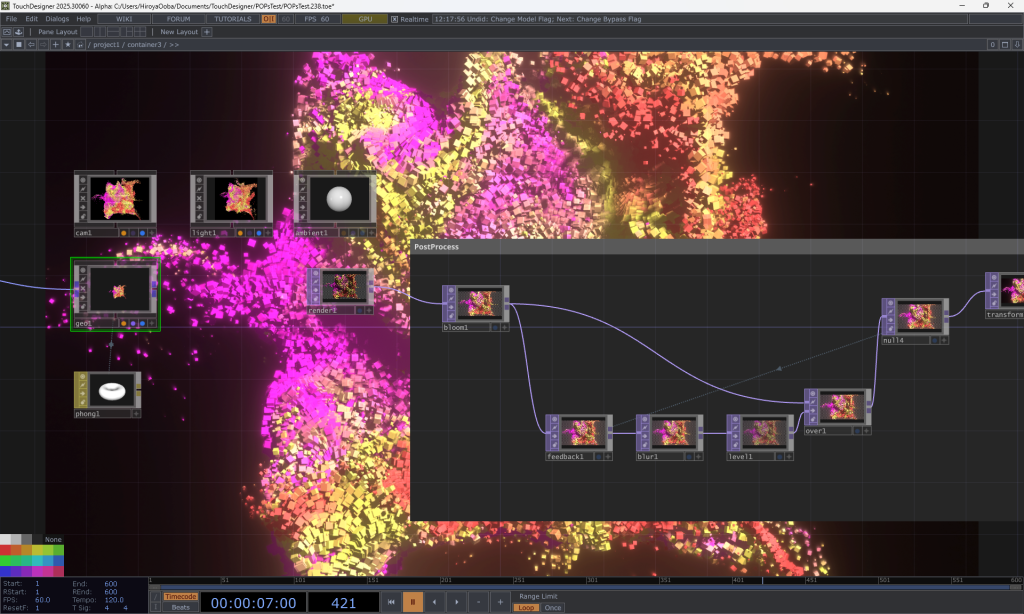Toggle the viewer active flag on ambient1
Viewport: 1024px width, 614px height.
tap(302, 180)
